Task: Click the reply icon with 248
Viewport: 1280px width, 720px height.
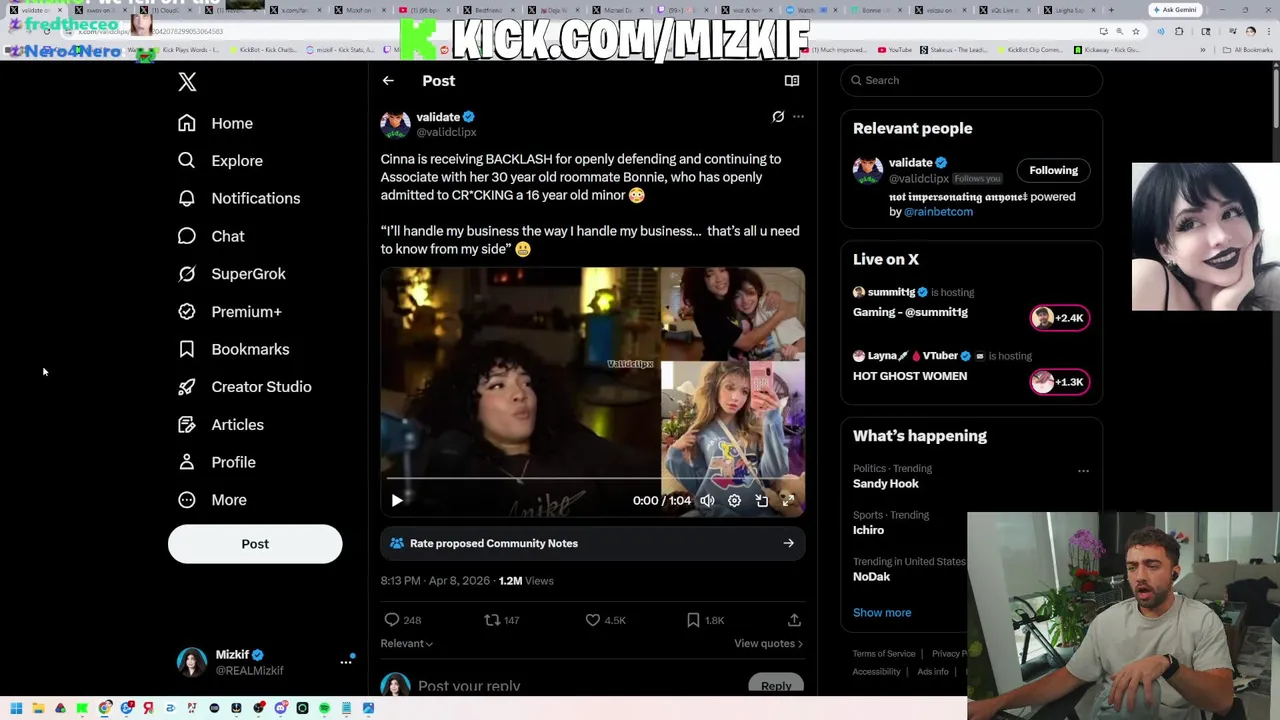Action: [x=392, y=620]
